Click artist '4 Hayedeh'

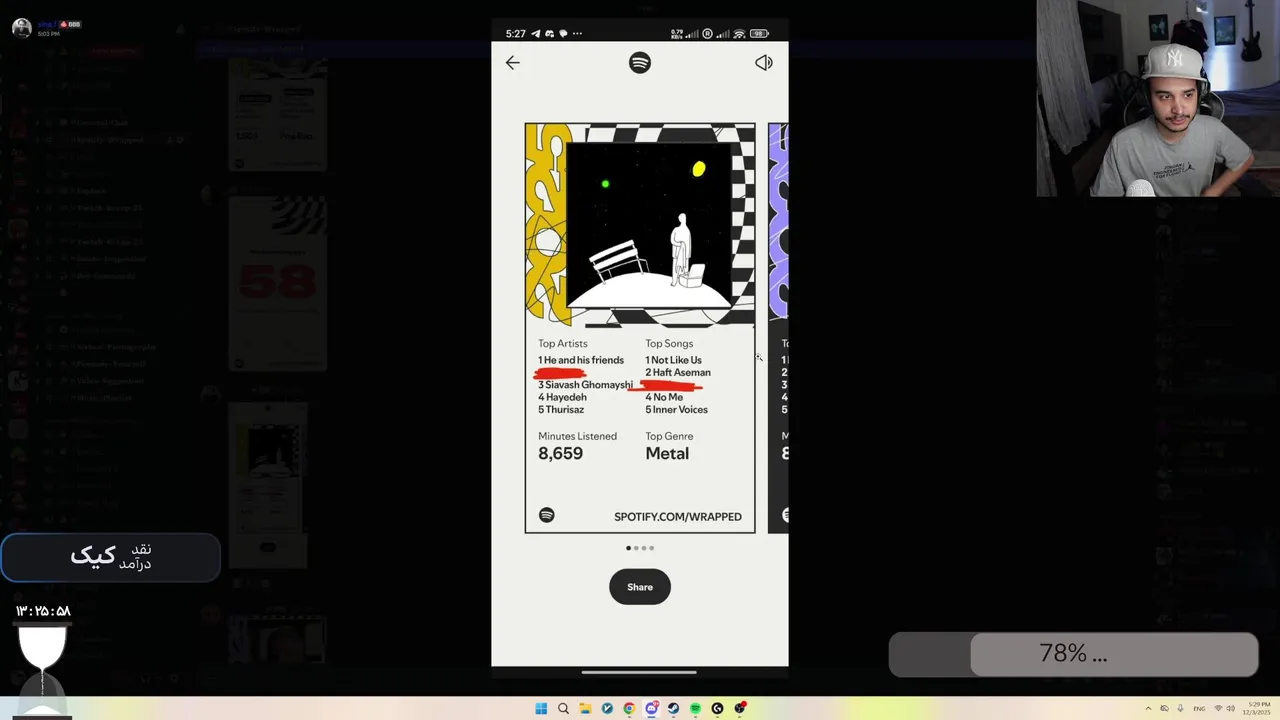[x=562, y=397]
